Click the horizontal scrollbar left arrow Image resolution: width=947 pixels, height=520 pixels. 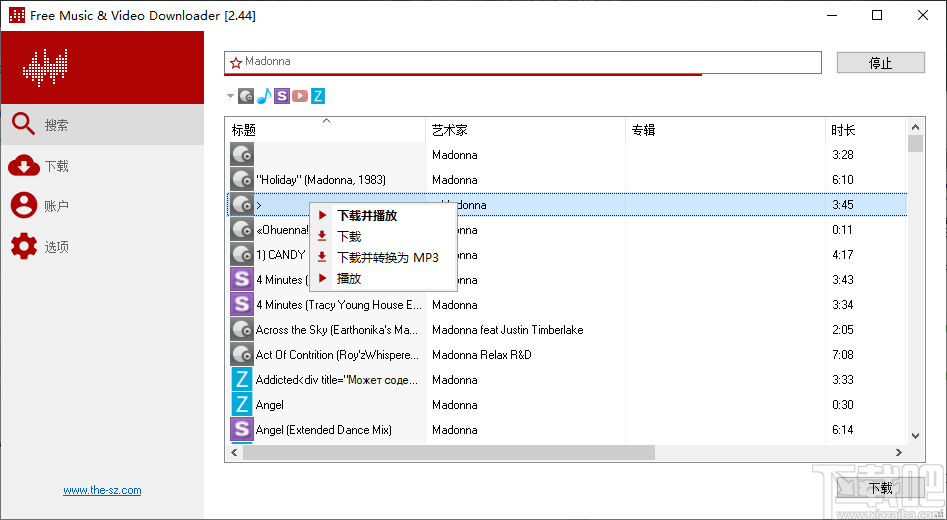[x=234, y=452]
